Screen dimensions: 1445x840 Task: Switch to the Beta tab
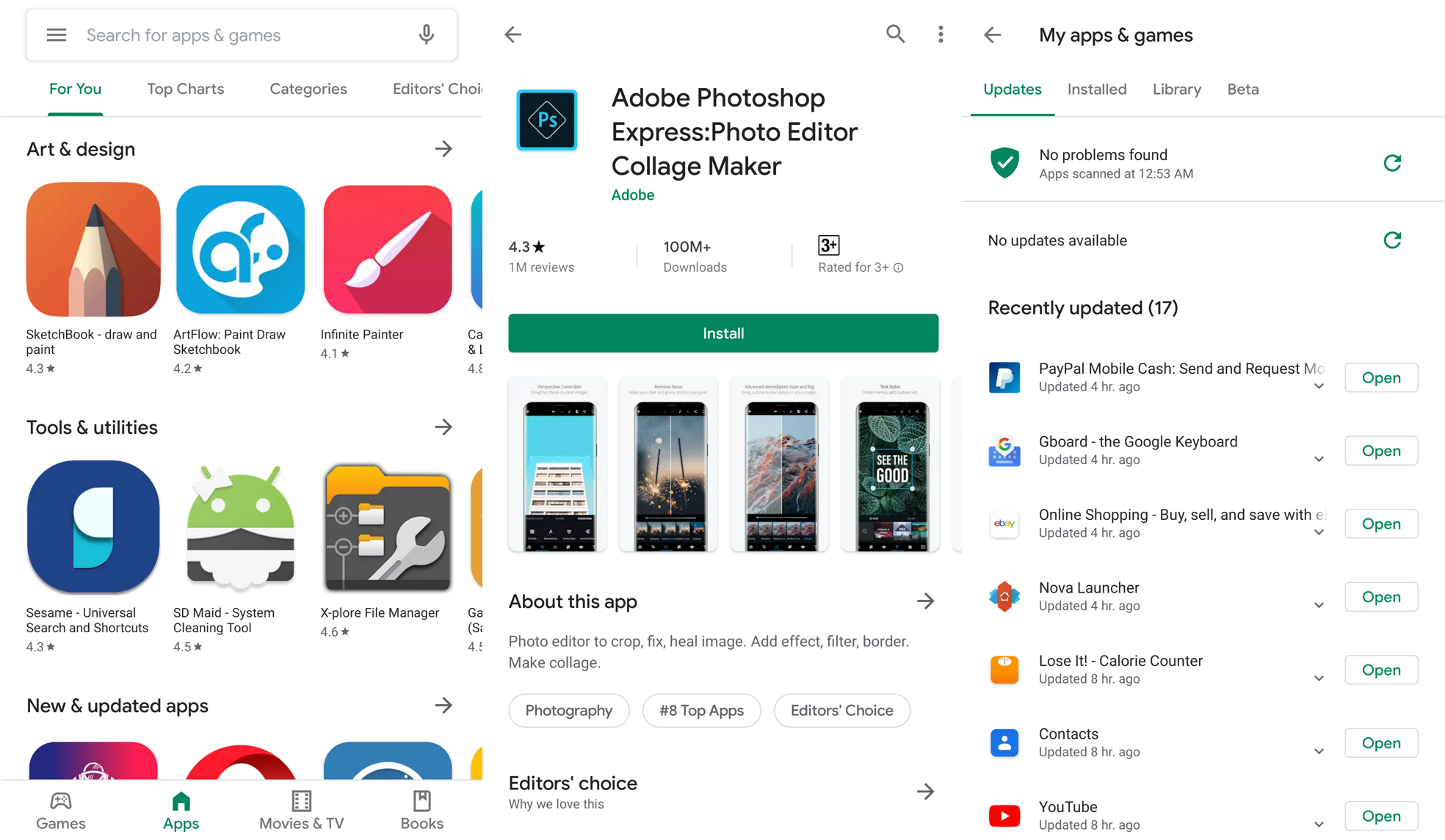click(1243, 89)
